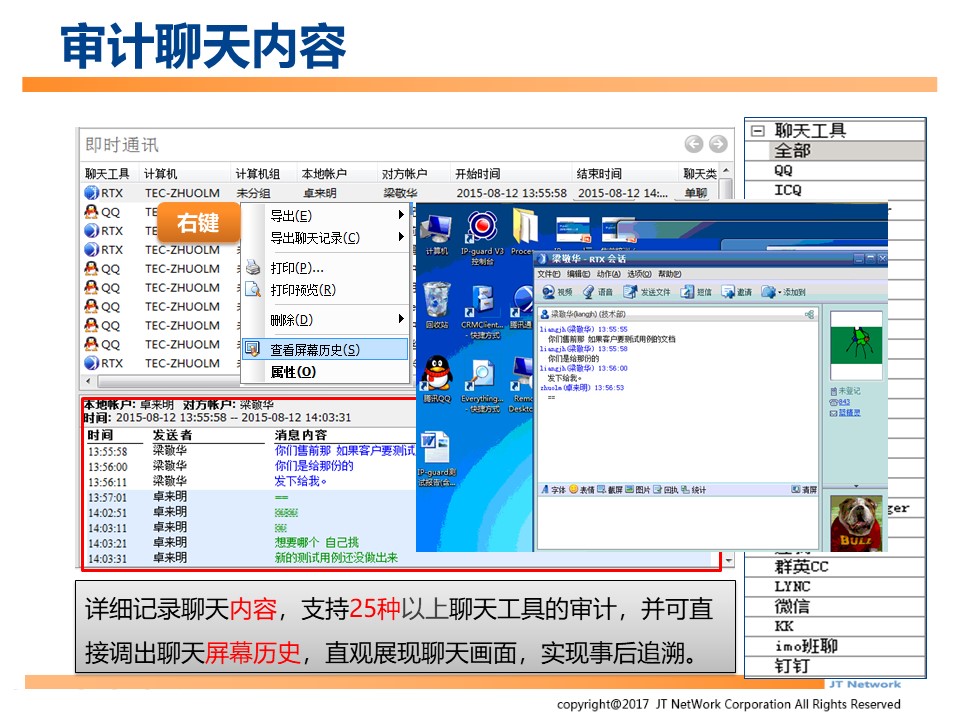Open 回收站 recycle bin icon

tap(437, 306)
